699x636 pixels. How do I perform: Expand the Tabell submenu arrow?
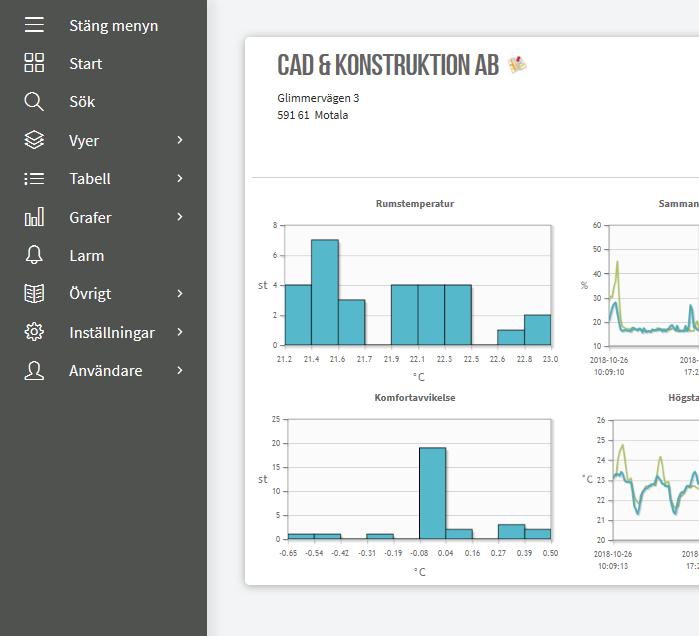coord(180,178)
